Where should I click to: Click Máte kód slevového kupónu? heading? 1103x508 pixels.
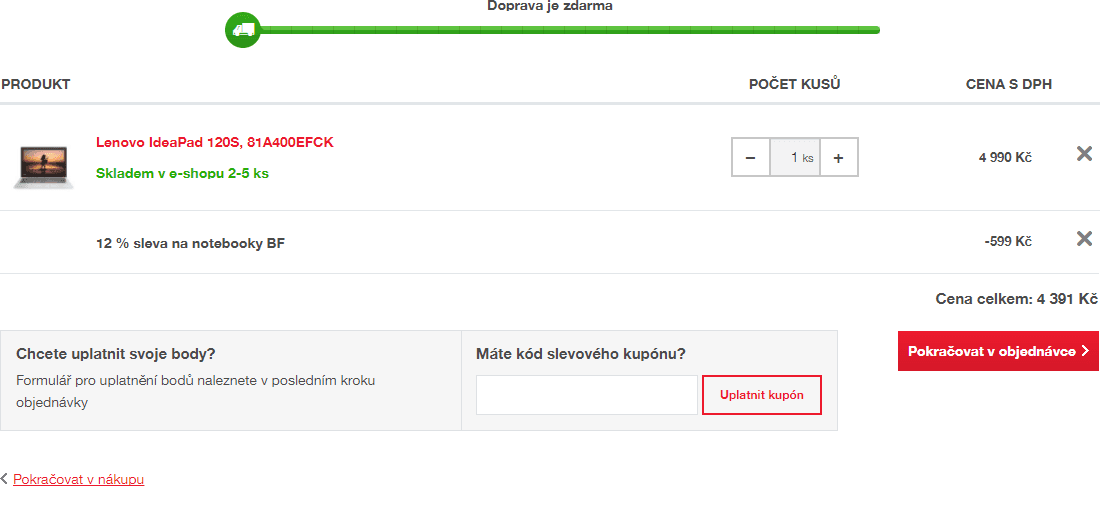[581, 353]
